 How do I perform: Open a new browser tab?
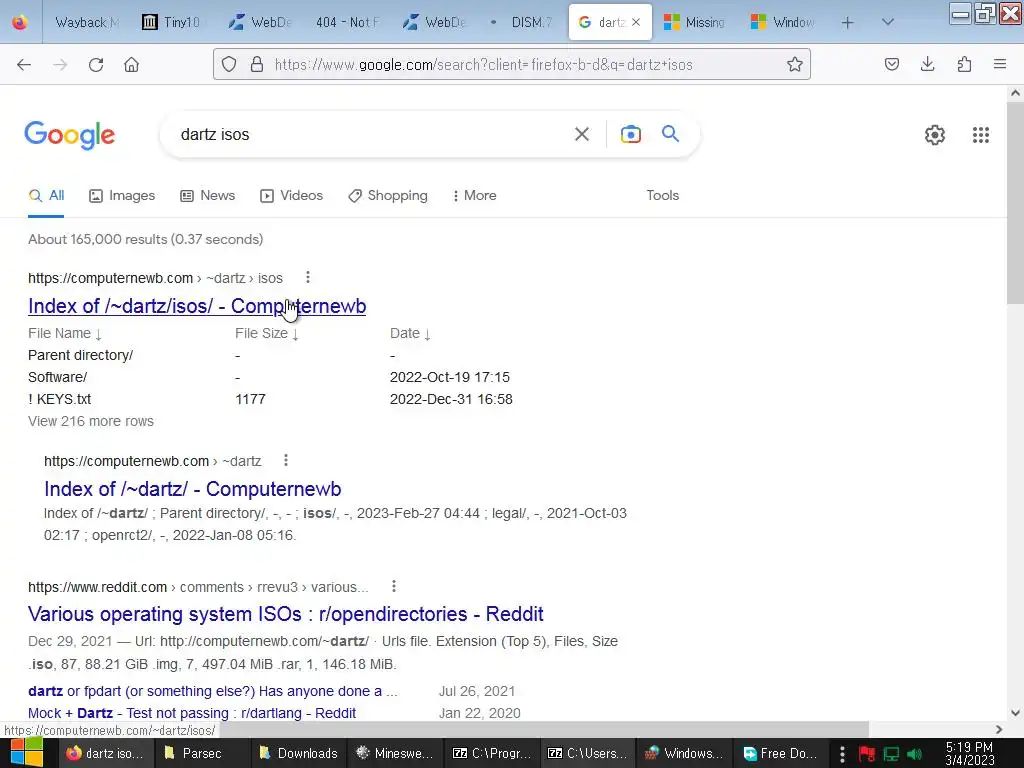click(x=847, y=22)
